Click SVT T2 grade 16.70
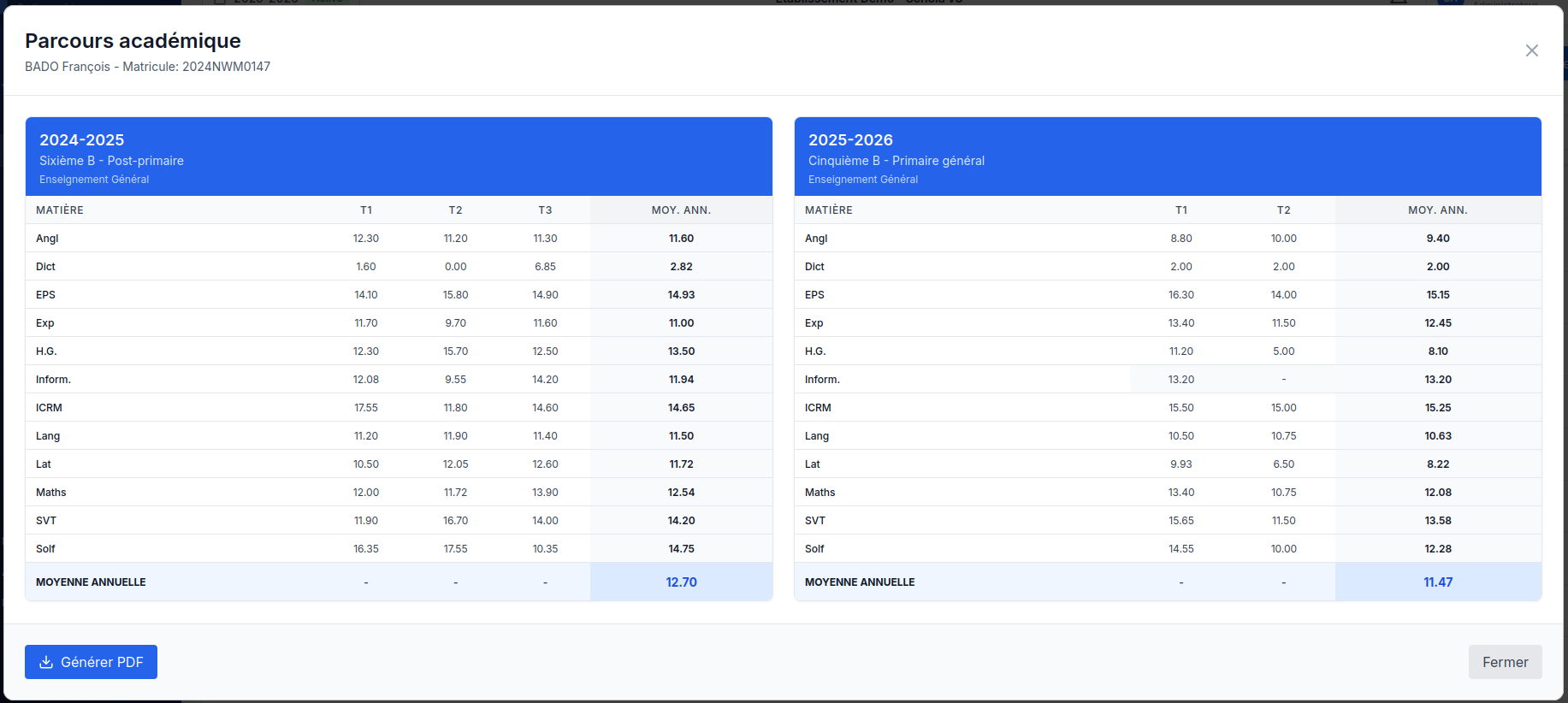Screen dimensions: 1568x703 click(455, 521)
